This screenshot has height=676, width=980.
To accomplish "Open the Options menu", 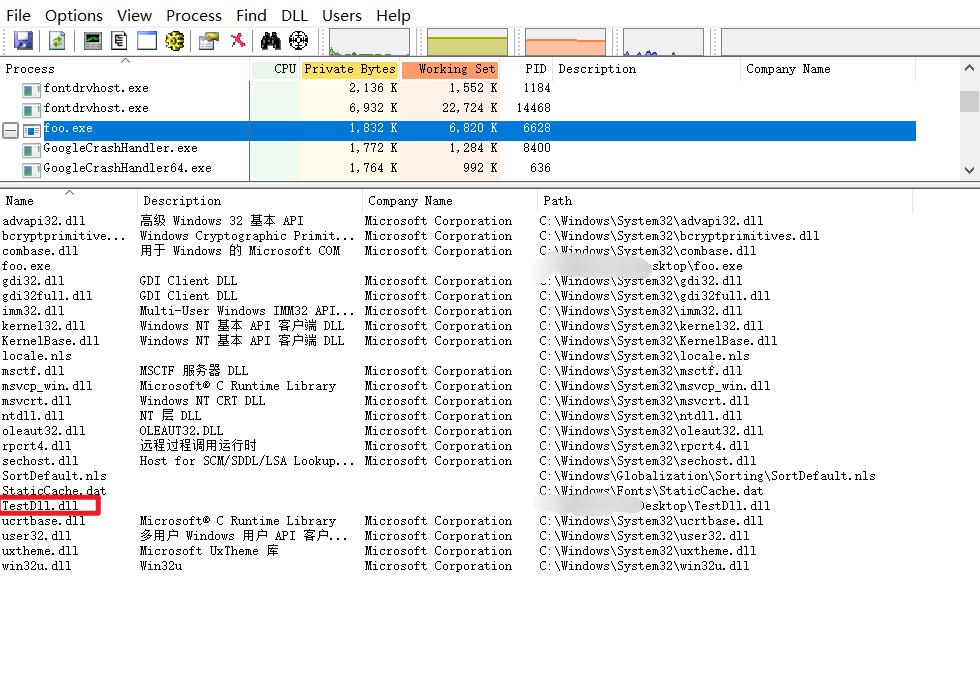I will (x=74, y=15).
